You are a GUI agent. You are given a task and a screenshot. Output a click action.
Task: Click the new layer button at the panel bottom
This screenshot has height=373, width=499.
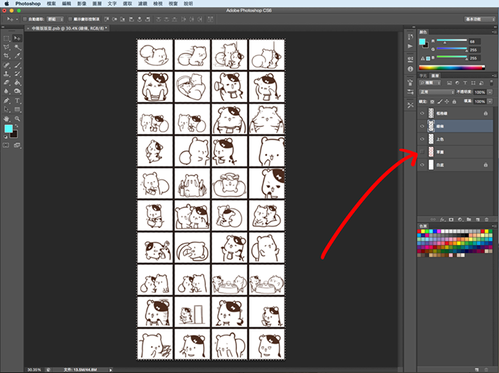tap(478, 219)
